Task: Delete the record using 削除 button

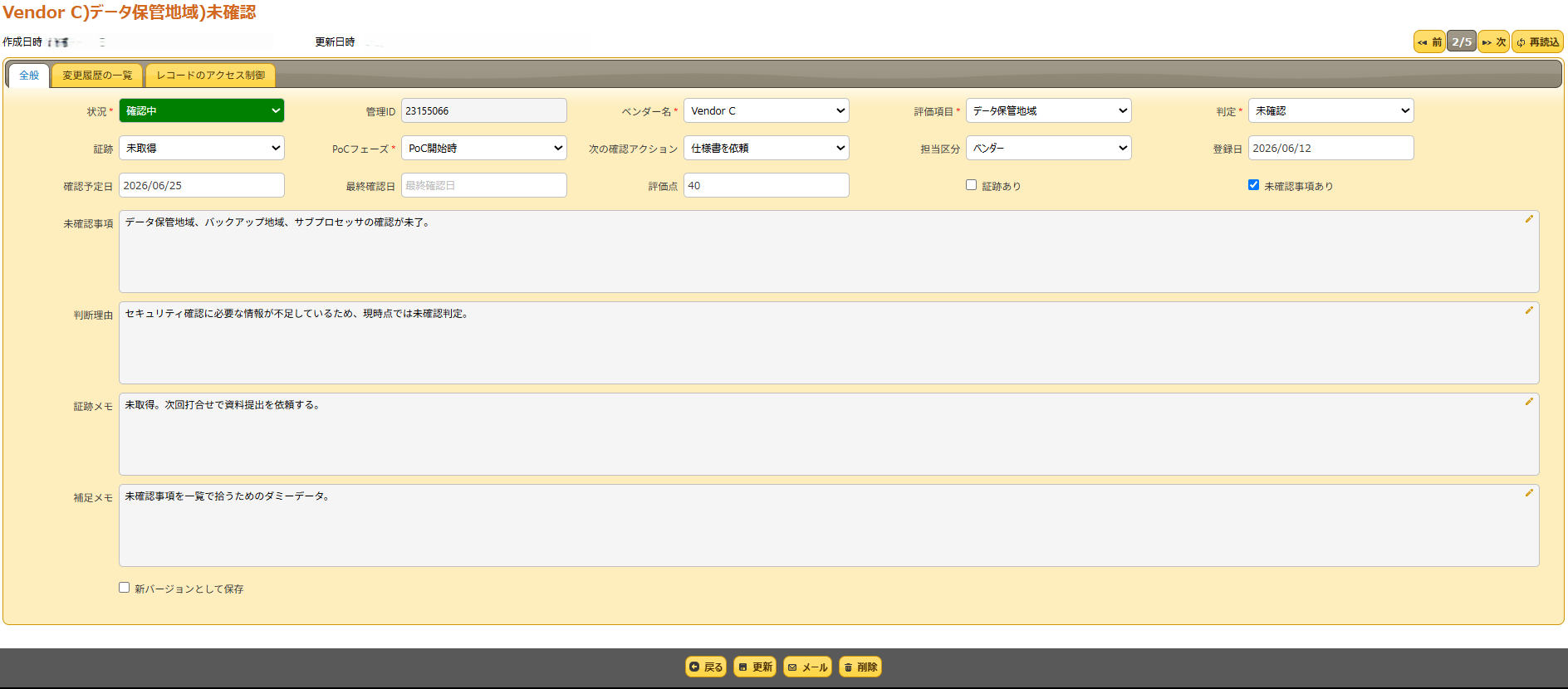Action: point(860,667)
